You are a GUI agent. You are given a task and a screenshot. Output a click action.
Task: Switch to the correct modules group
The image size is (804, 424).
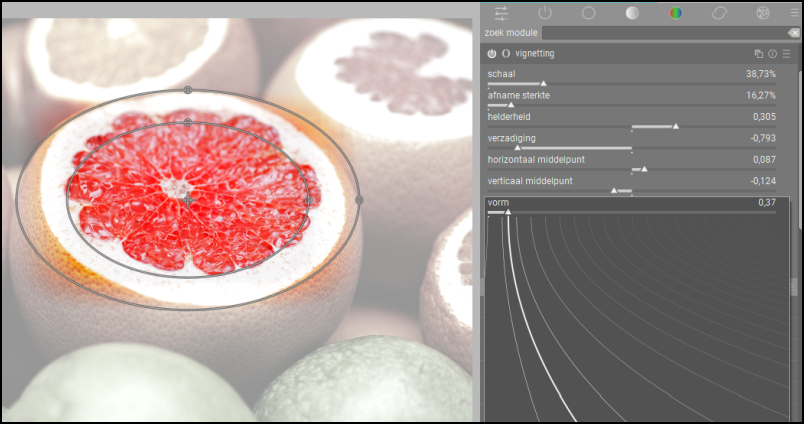719,13
